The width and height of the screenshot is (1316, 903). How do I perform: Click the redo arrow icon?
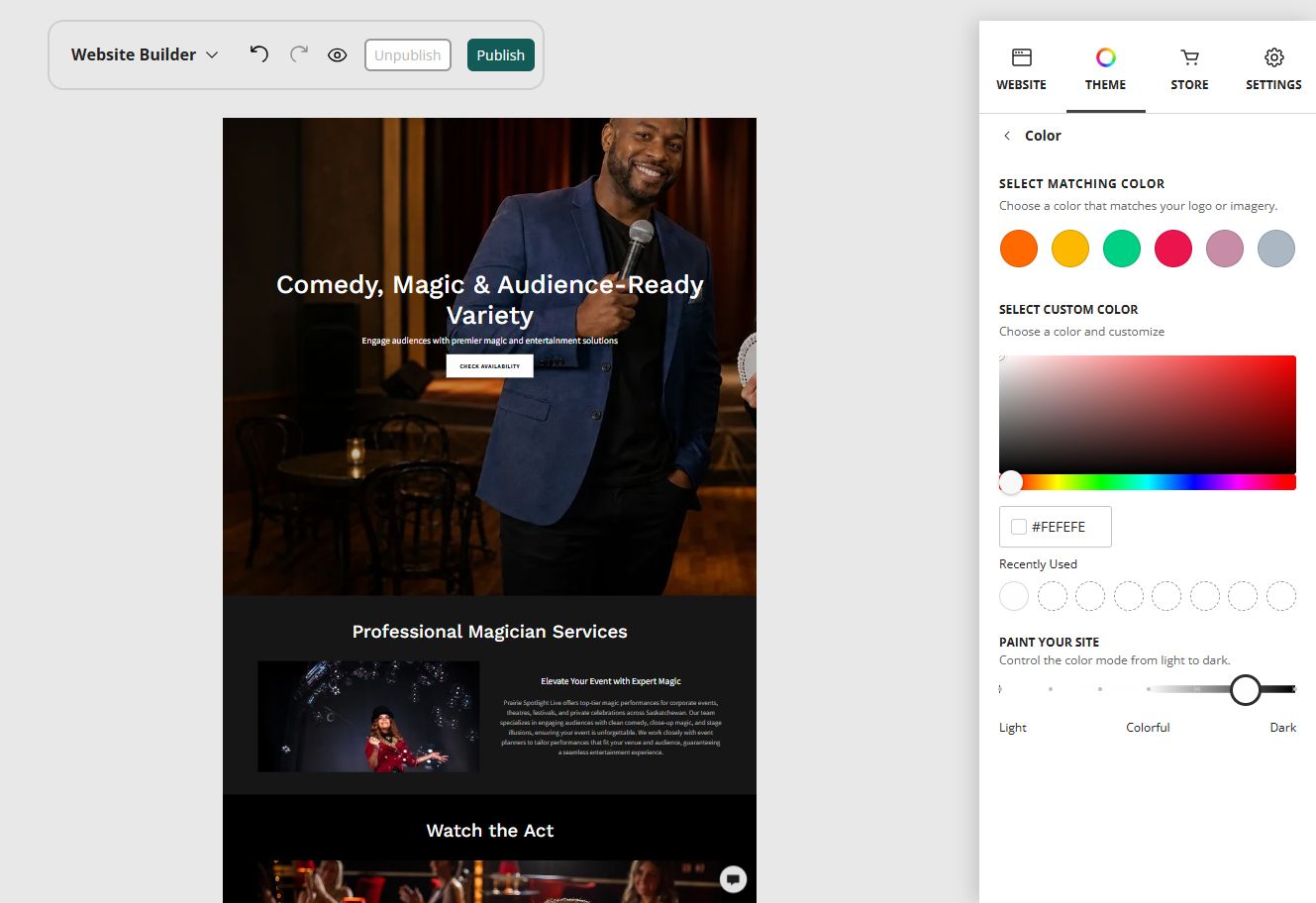click(299, 54)
